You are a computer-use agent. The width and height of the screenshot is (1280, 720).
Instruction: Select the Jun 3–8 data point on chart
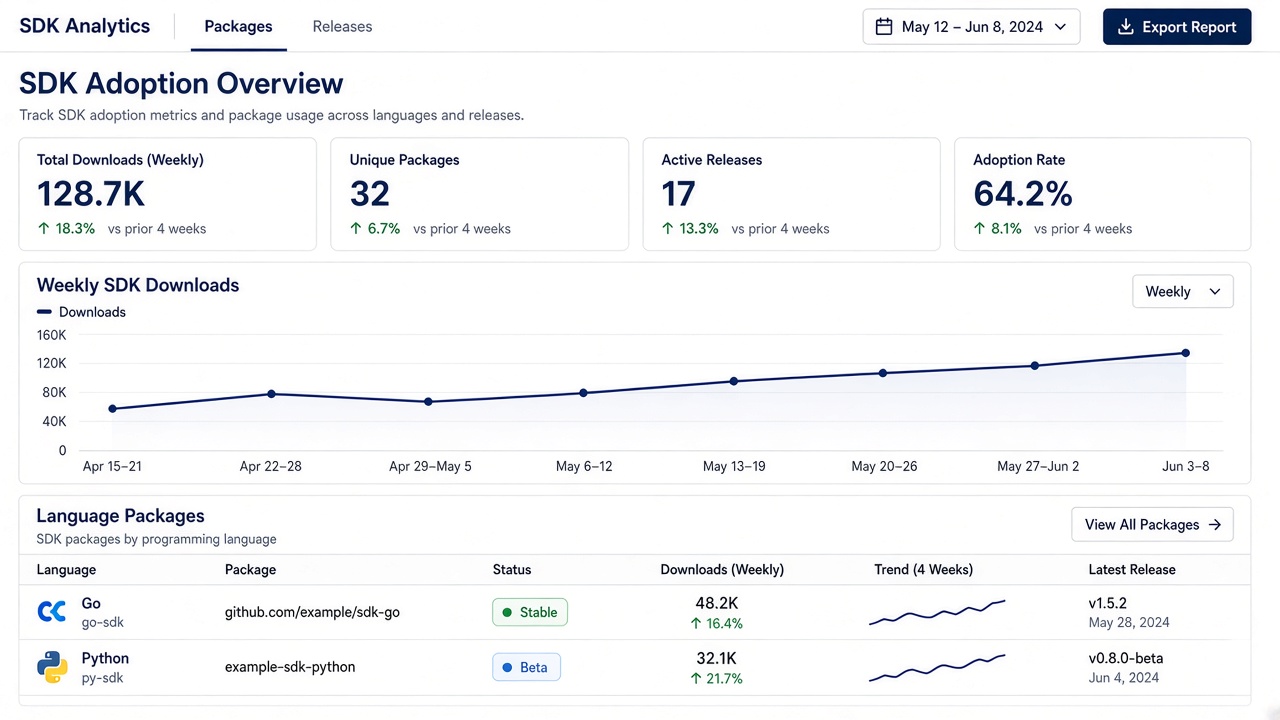click(x=1185, y=353)
